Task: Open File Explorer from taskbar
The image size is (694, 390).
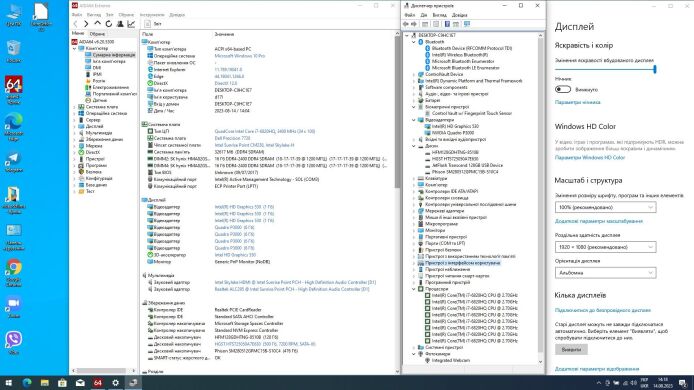Action: point(45,382)
